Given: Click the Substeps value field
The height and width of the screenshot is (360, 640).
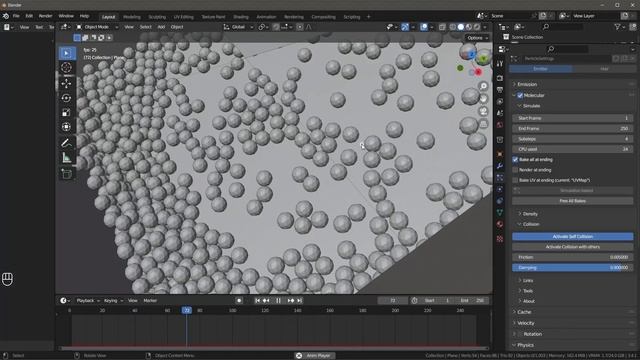Looking at the screenshot, I should coord(572,139).
